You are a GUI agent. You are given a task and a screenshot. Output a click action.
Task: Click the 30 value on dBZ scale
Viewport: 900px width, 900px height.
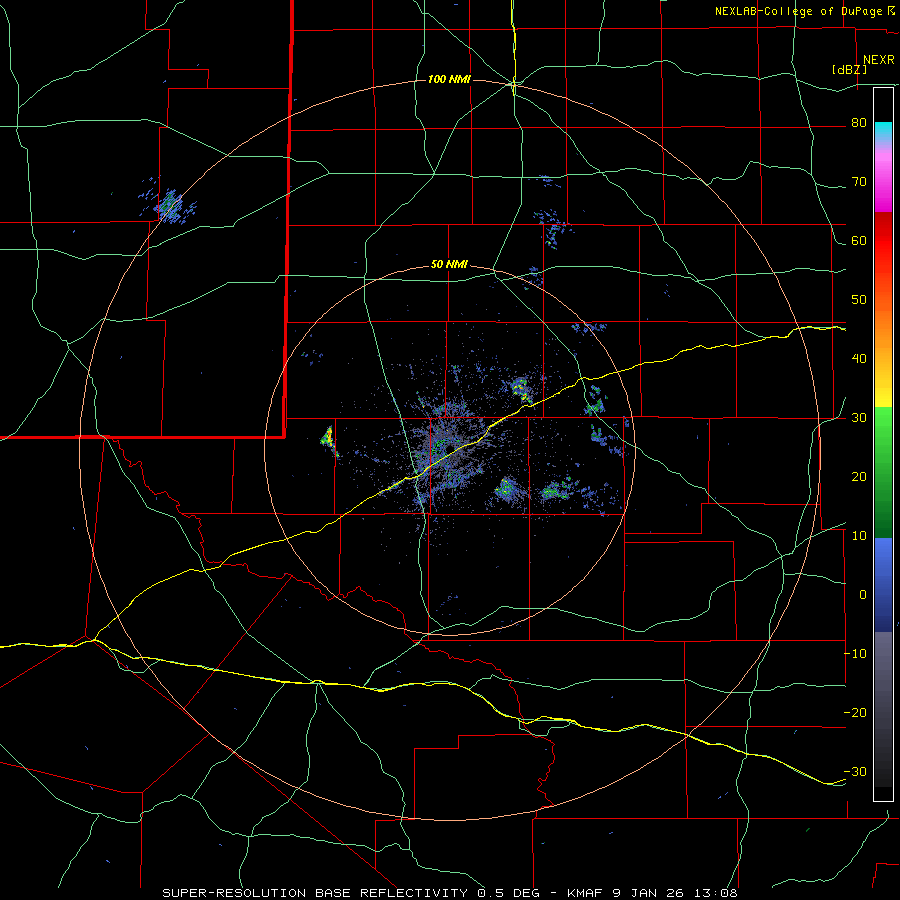(x=859, y=418)
